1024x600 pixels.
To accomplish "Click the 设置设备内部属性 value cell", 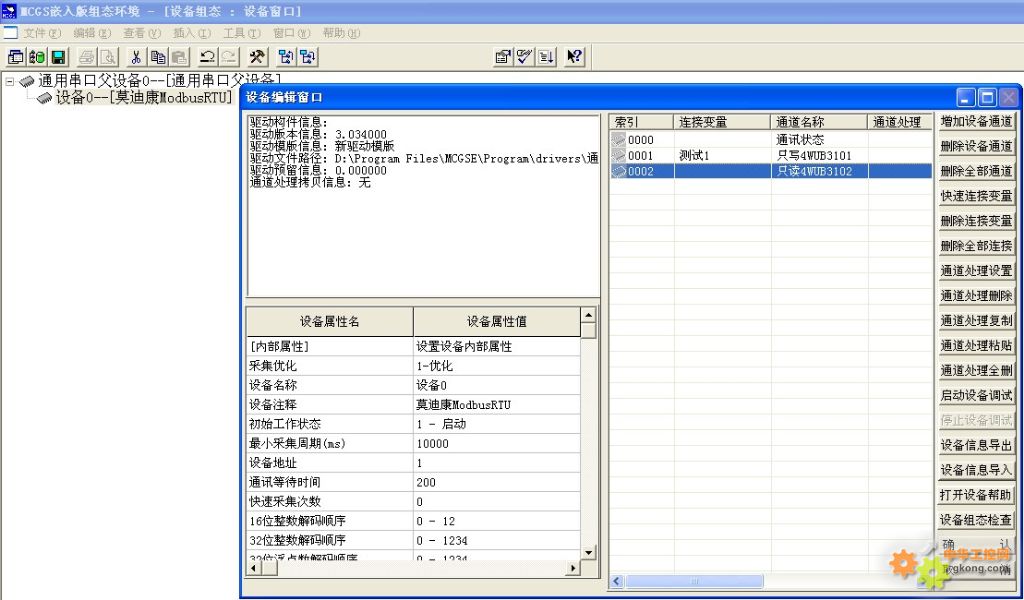I will [x=497, y=347].
